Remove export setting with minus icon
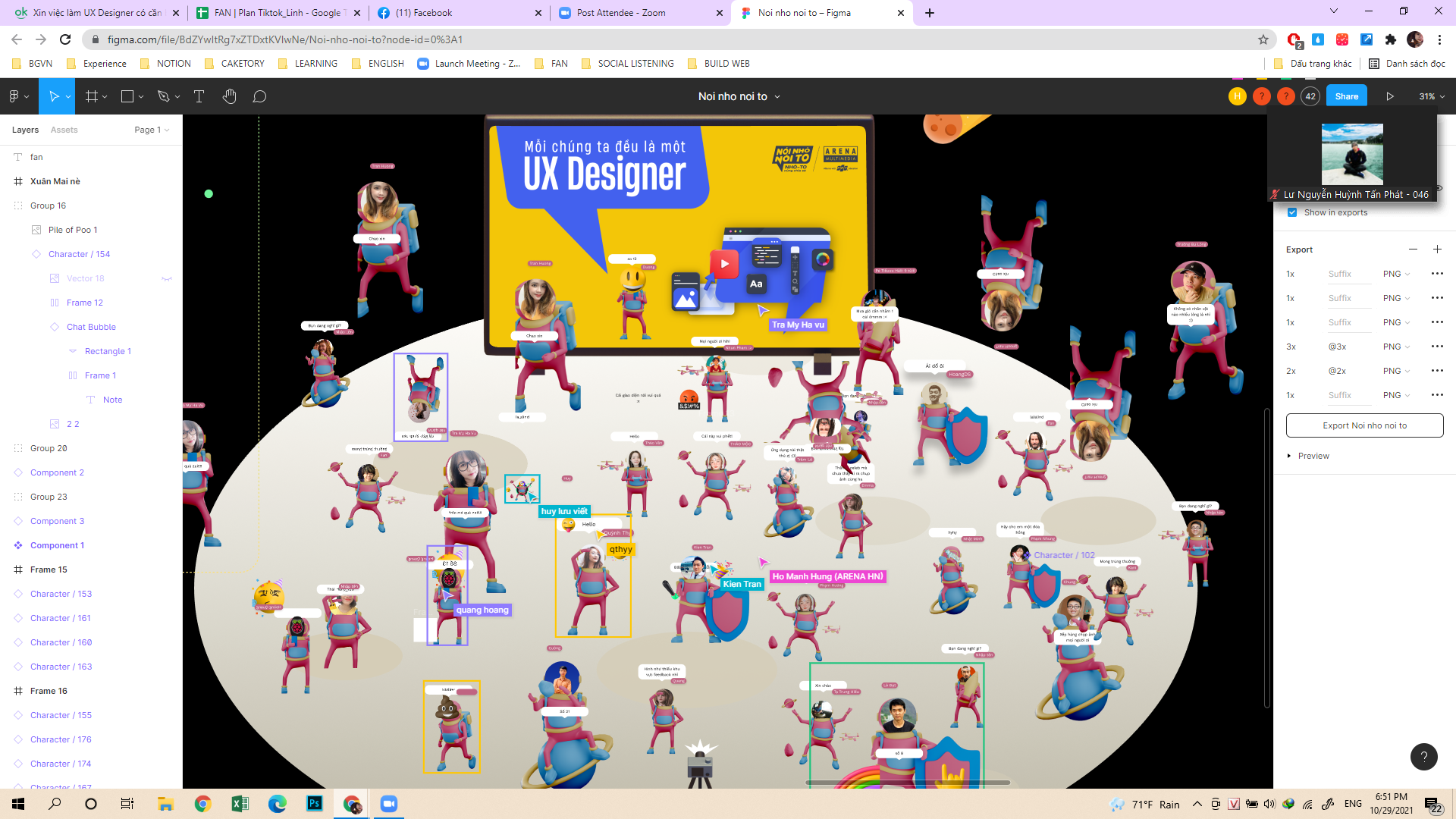The image size is (1456, 819). tap(1413, 249)
